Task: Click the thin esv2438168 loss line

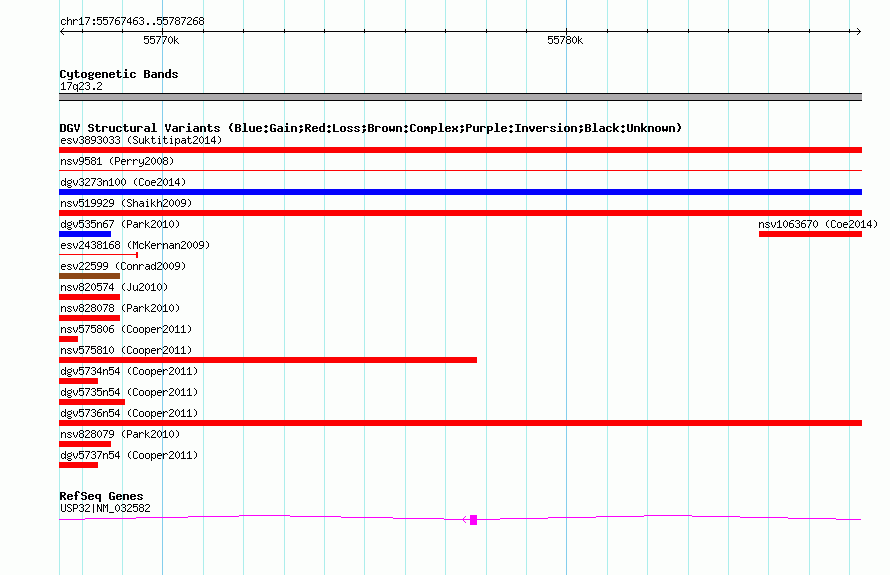Action: click(99, 255)
